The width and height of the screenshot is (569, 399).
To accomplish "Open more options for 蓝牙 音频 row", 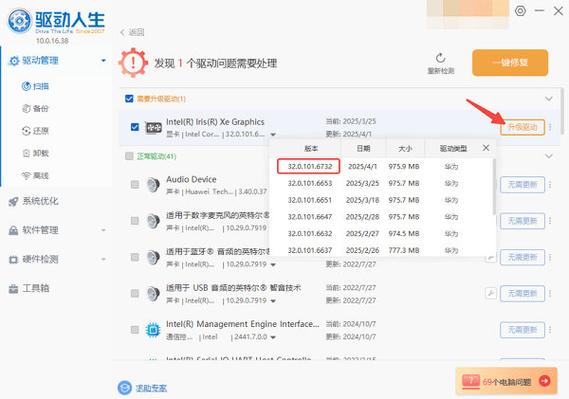I will pos(550,257).
